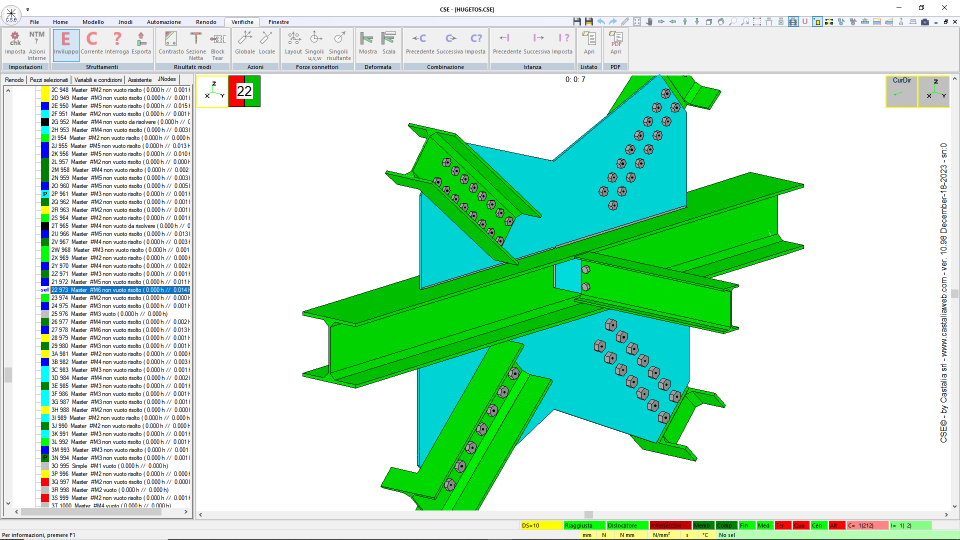Open the Contrasto results tool

coord(171,43)
